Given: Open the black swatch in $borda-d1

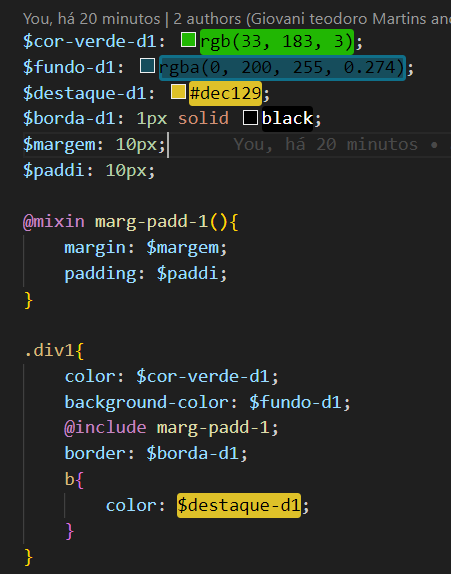Looking at the screenshot, I should pyautogui.click(x=250, y=118).
